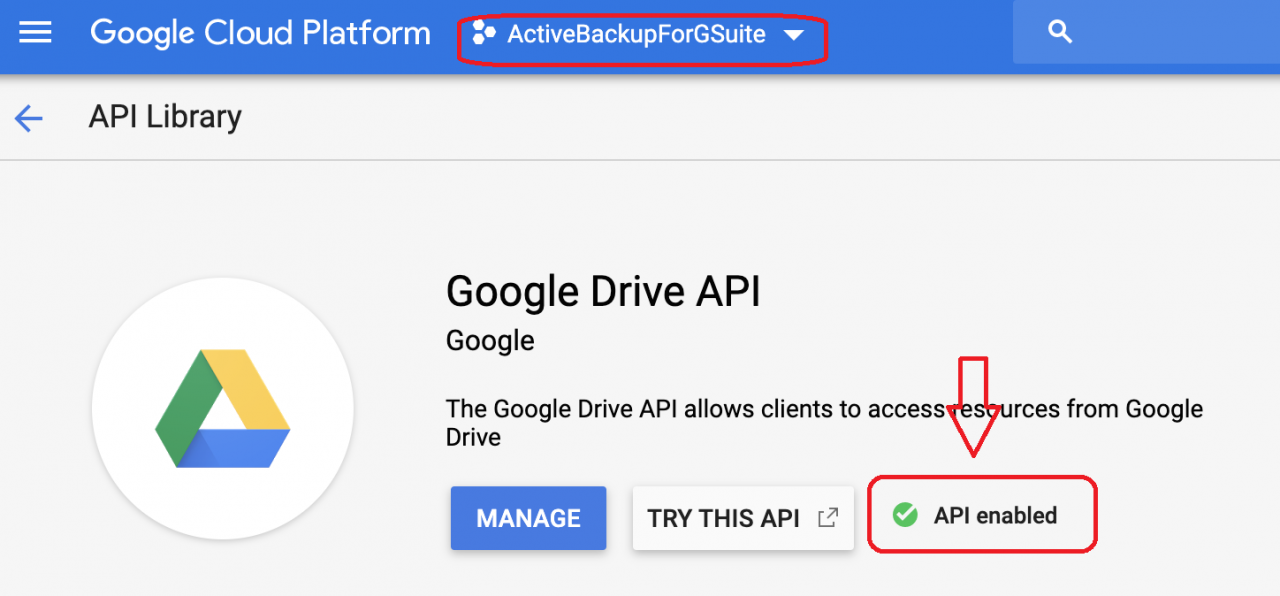Click the Google publisher name under the heading

tap(490, 341)
